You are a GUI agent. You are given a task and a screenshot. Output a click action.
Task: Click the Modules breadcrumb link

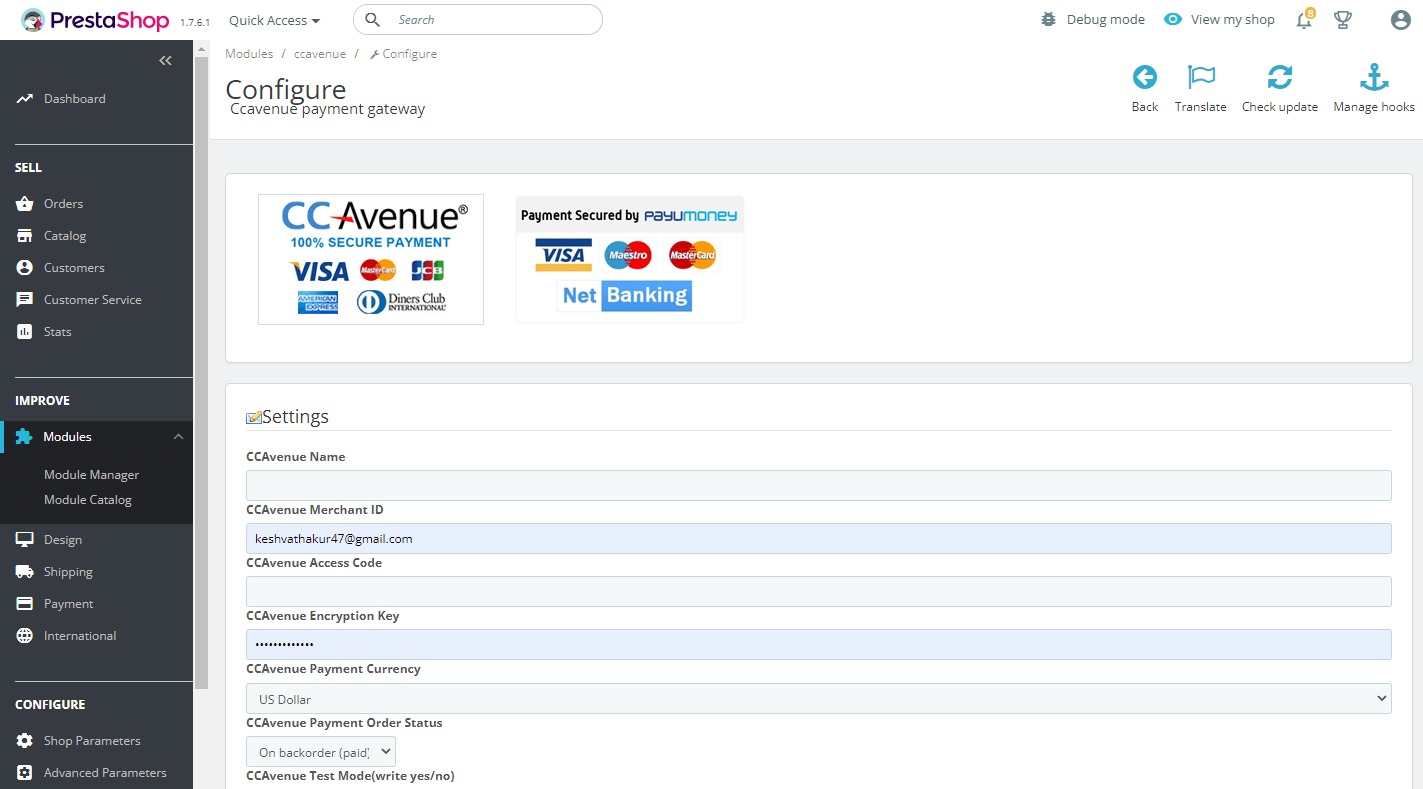[x=249, y=54]
